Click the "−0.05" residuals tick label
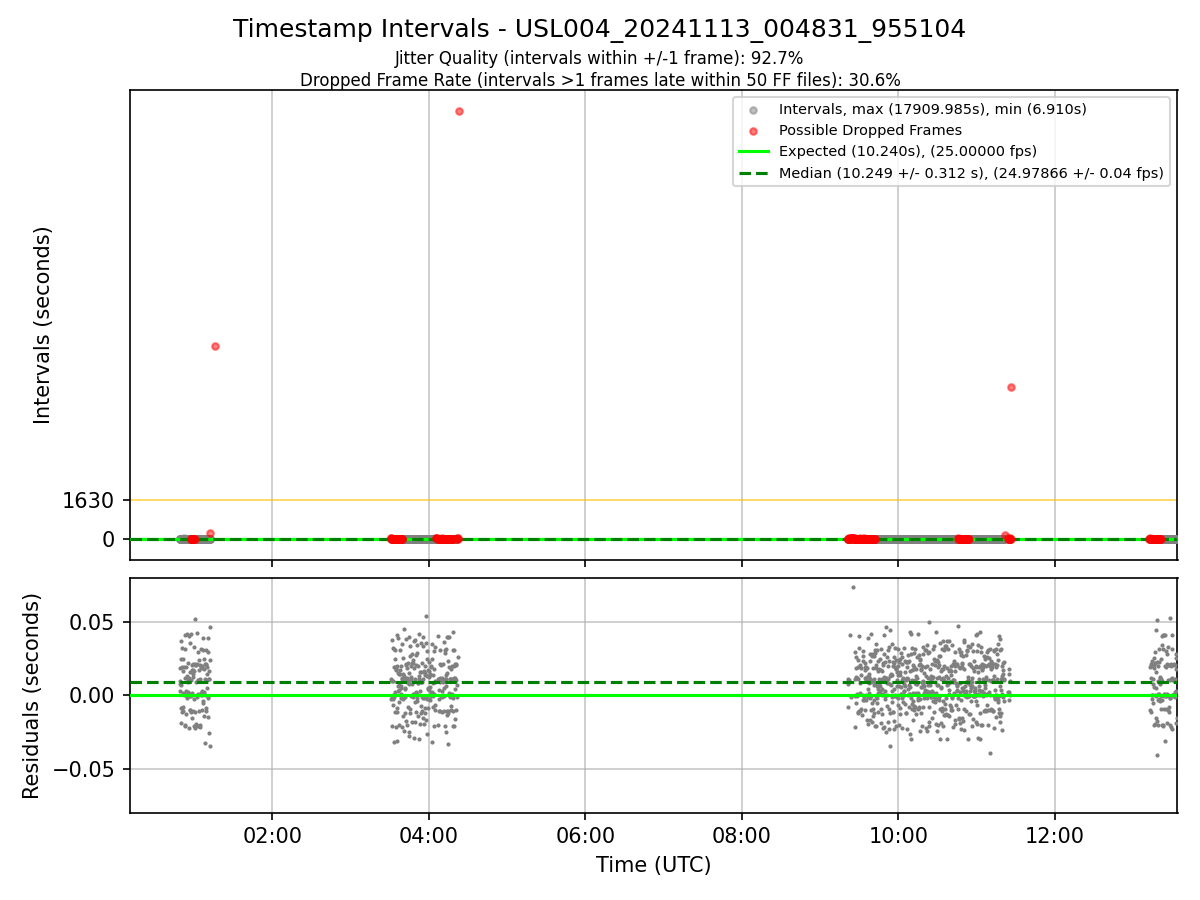The image size is (1200, 900). (x=86, y=769)
